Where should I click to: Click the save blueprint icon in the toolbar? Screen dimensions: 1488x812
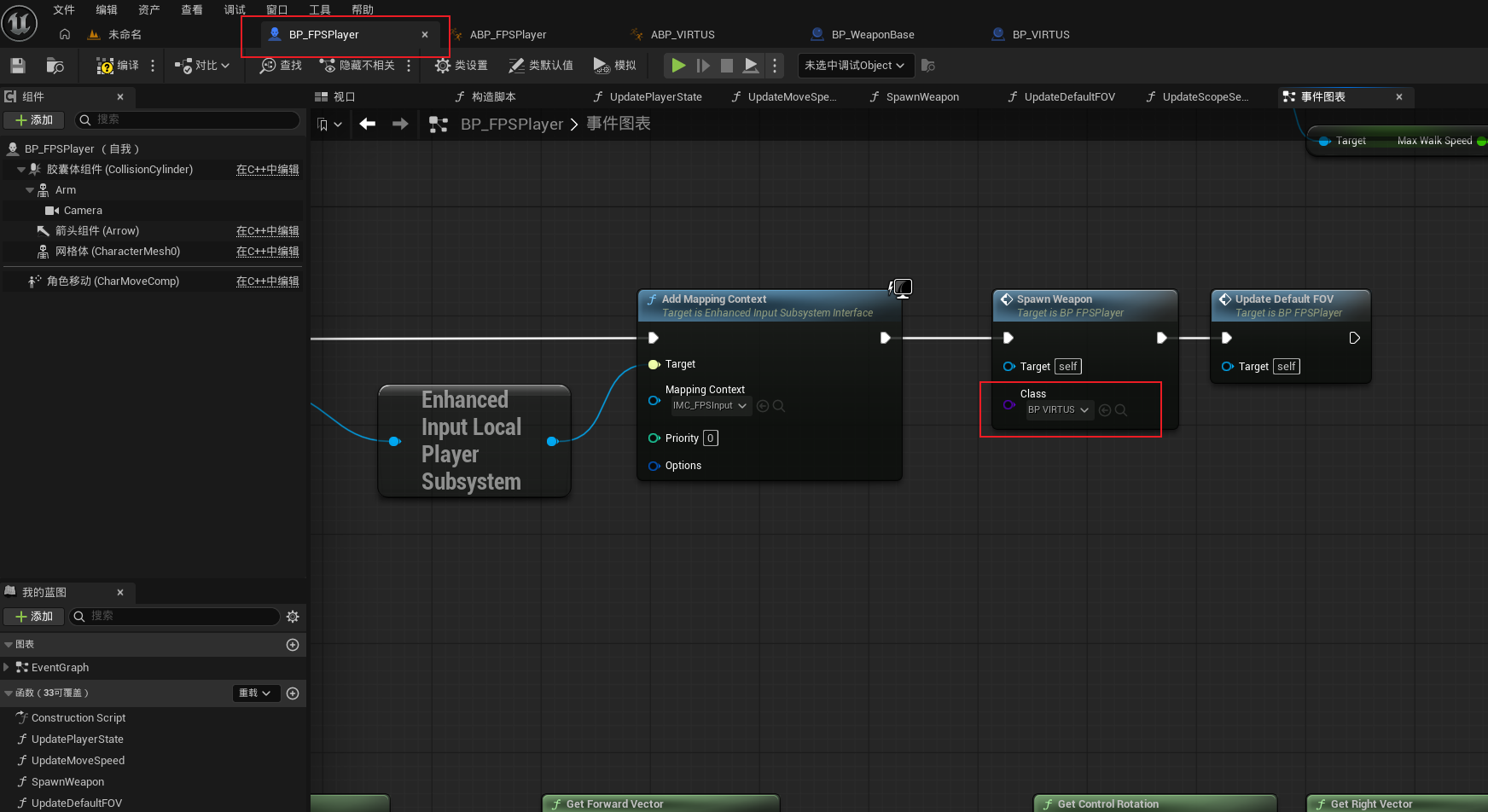pyautogui.click(x=18, y=66)
